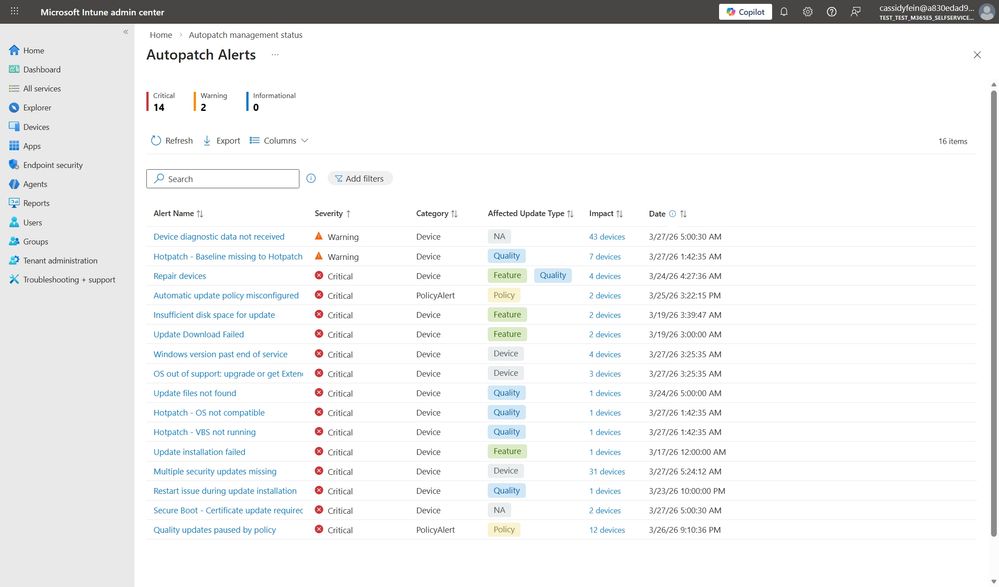Click the Feature tag in Repair devices row
The height and width of the screenshot is (587, 999).
pyautogui.click(x=507, y=275)
